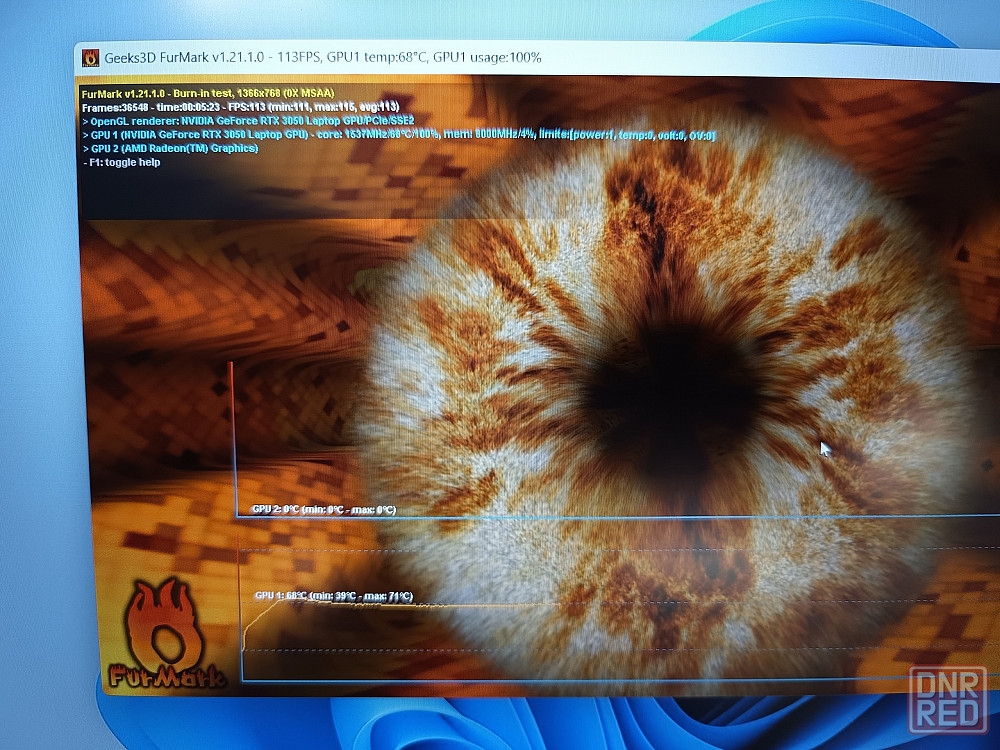This screenshot has width=1000, height=750.
Task: Click the blue baseline of the GPU 2 graph
Action: [x=600, y=517]
